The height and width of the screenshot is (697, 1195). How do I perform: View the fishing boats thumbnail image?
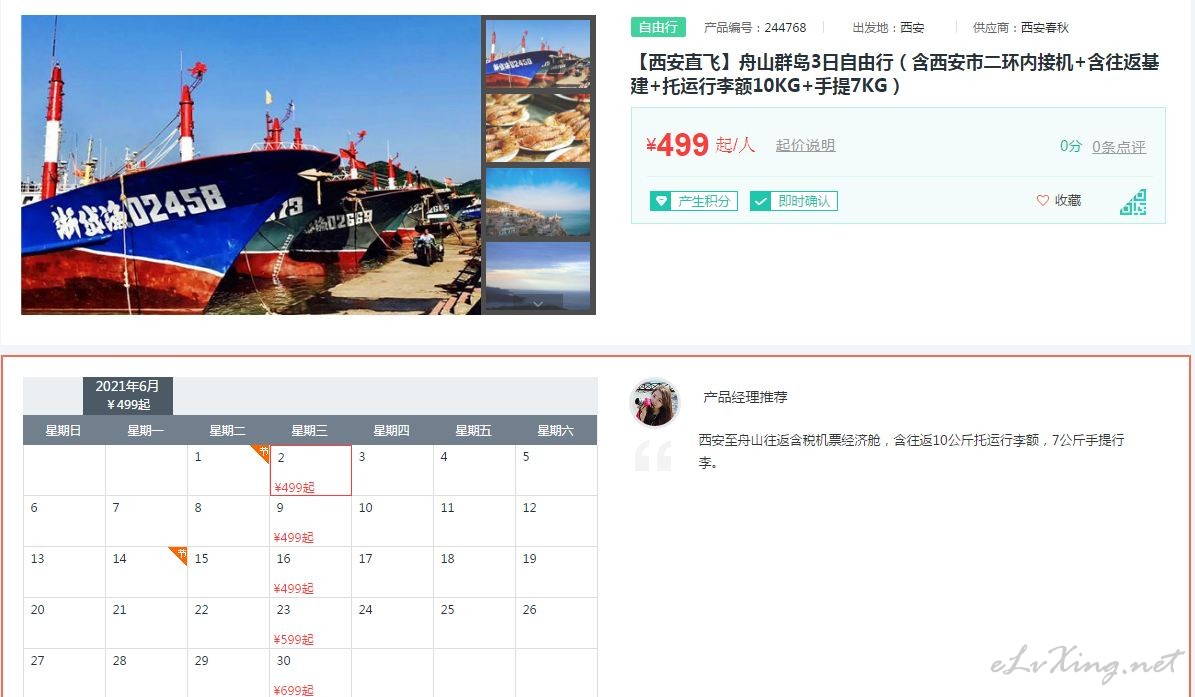tap(538, 53)
